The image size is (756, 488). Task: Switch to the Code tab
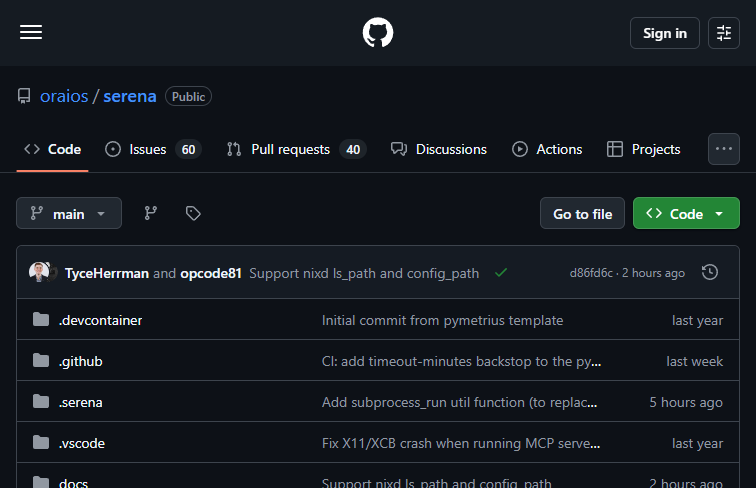pos(53,149)
